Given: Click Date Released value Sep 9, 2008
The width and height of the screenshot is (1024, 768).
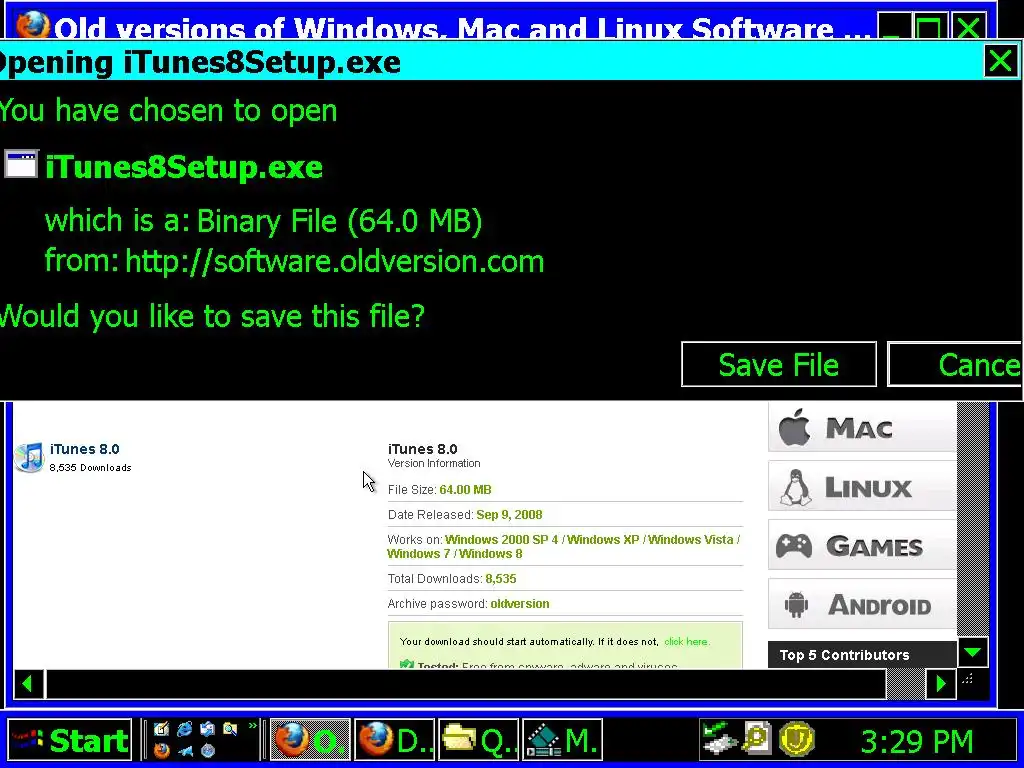Looking at the screenshot, I should click(509, 515).
